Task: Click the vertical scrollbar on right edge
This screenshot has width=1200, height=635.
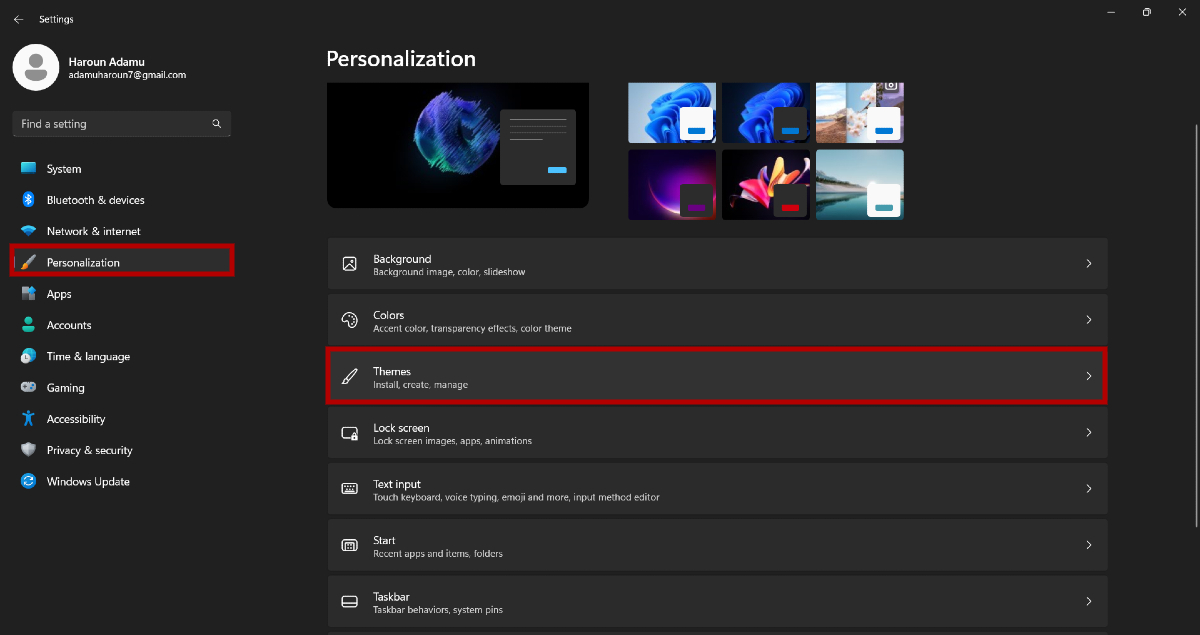Action: (1195, 325)
